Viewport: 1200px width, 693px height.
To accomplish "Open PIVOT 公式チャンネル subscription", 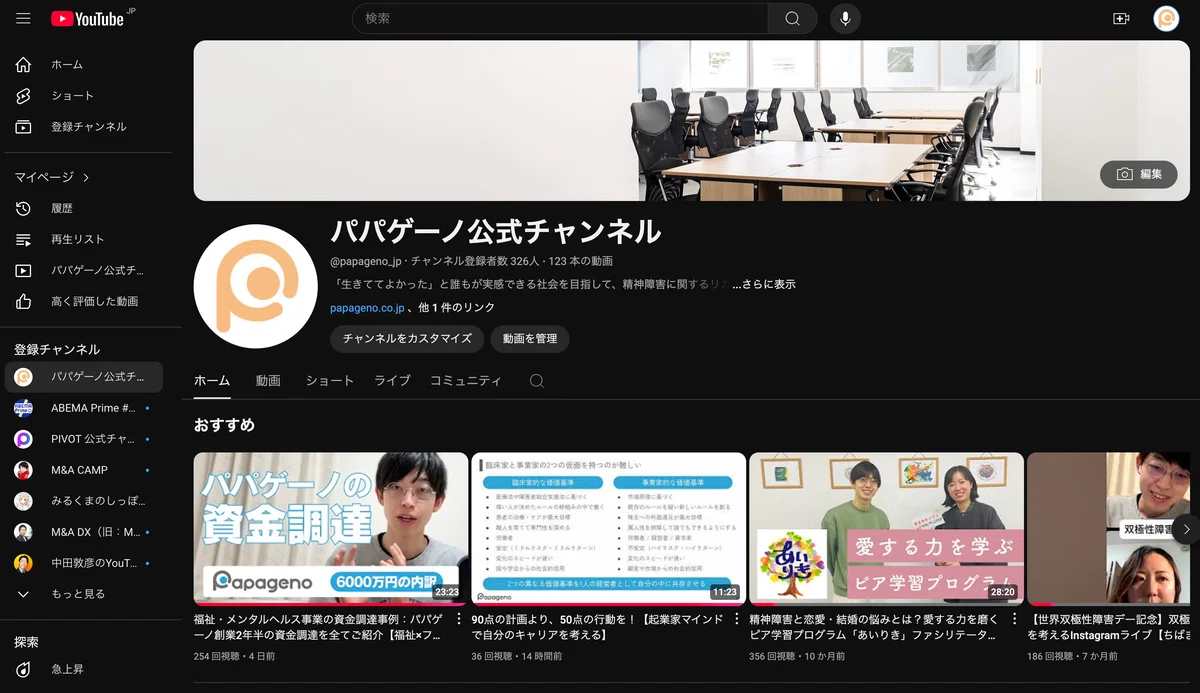I will click(x=83, y=439).
